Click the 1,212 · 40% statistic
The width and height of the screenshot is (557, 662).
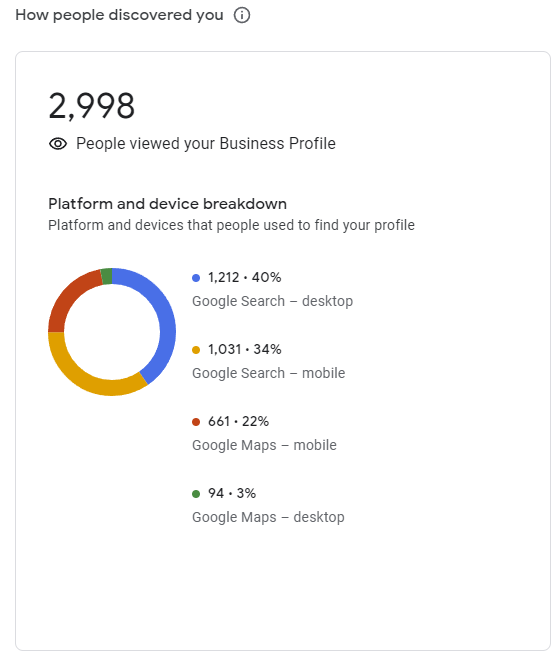[x=245, y=277]
